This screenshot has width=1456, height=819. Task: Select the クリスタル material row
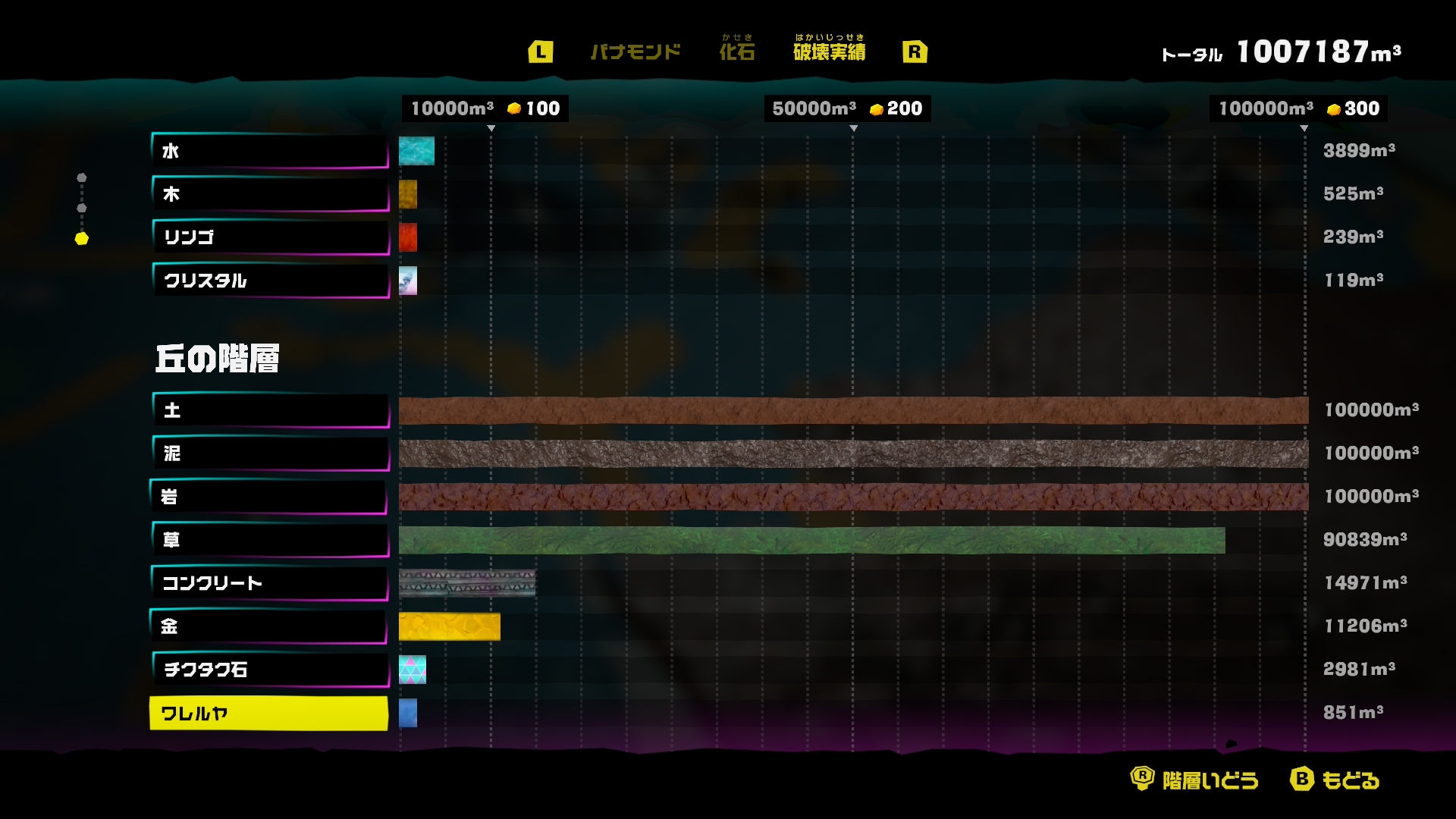(x=269, y=281)
